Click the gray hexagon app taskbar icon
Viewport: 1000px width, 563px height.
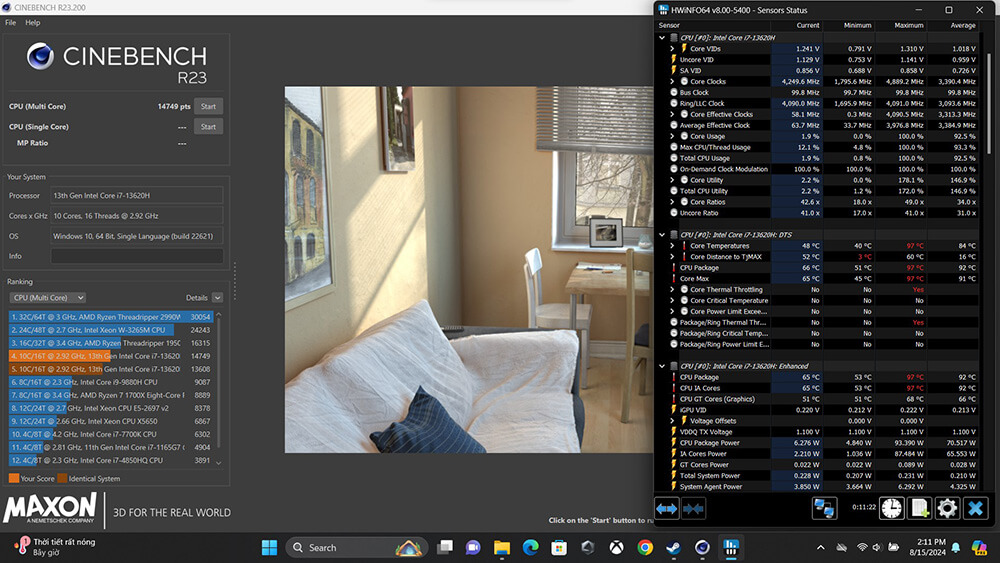pyautogui.click(x=587, y=548)
